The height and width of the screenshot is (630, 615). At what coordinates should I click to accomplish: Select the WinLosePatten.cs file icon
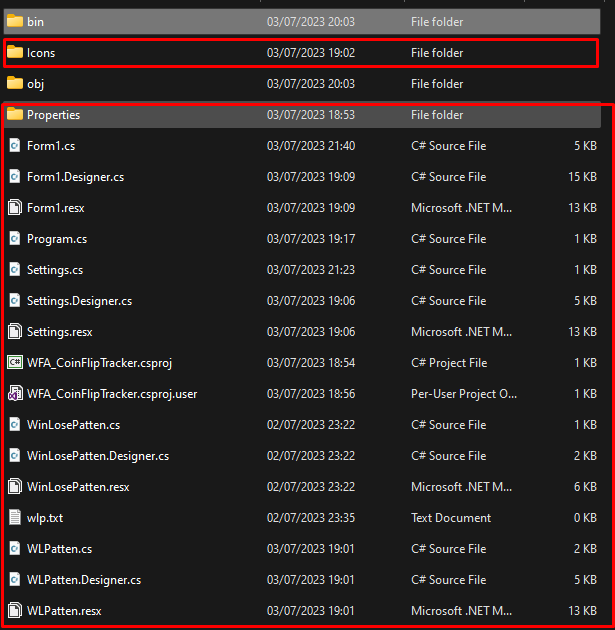pyautogui.click(x=15, y=424)
